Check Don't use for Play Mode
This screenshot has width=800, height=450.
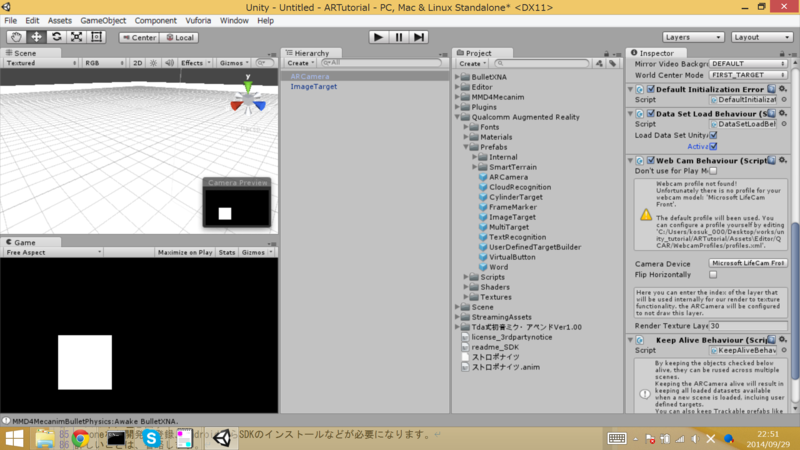713,171
